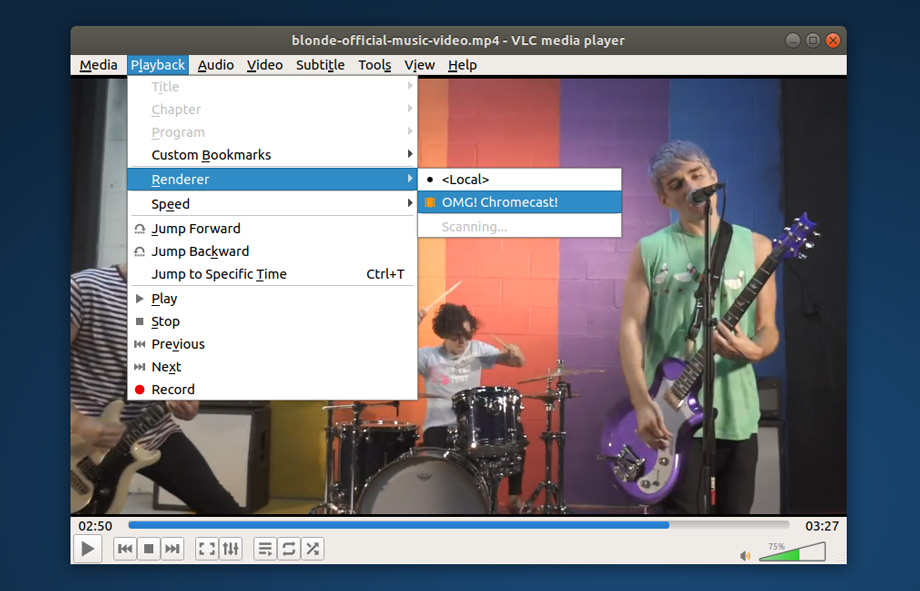Click the seek progress bar of the video
The width and height of the screenshot is (920, 591).
458,525
